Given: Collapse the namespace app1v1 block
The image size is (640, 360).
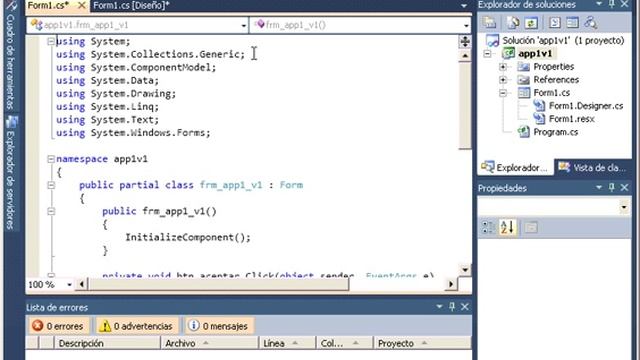Looking at the screenshot, I should (51, 159).
